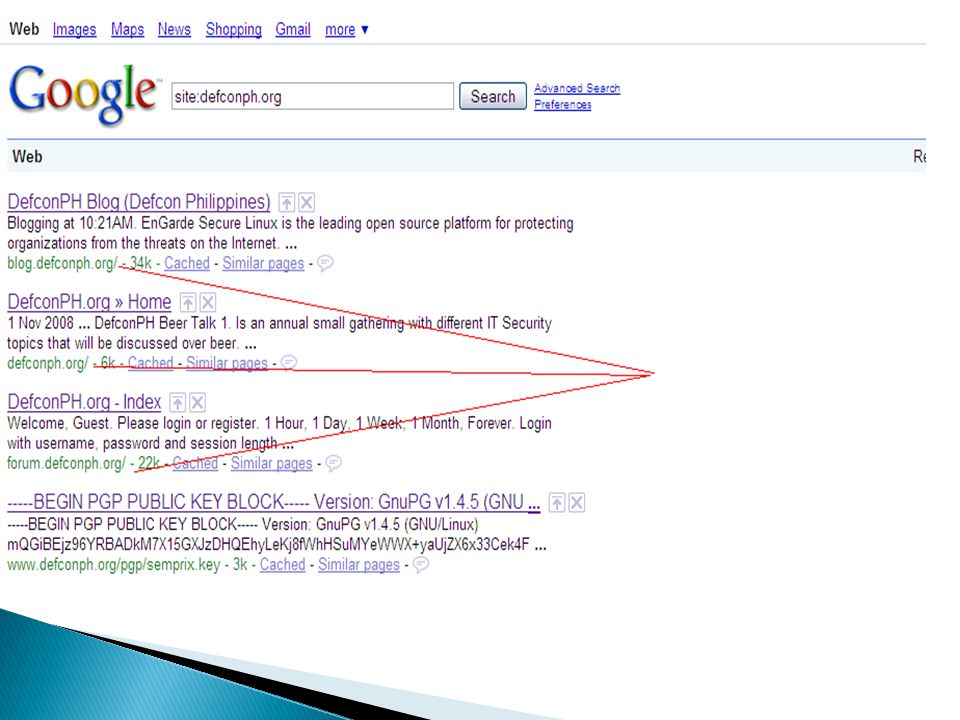Screen dimensions: 960x720
Task: Click snippet text '1 Nov 2008'
Action: pyautogui.click(x=40, y=323)
